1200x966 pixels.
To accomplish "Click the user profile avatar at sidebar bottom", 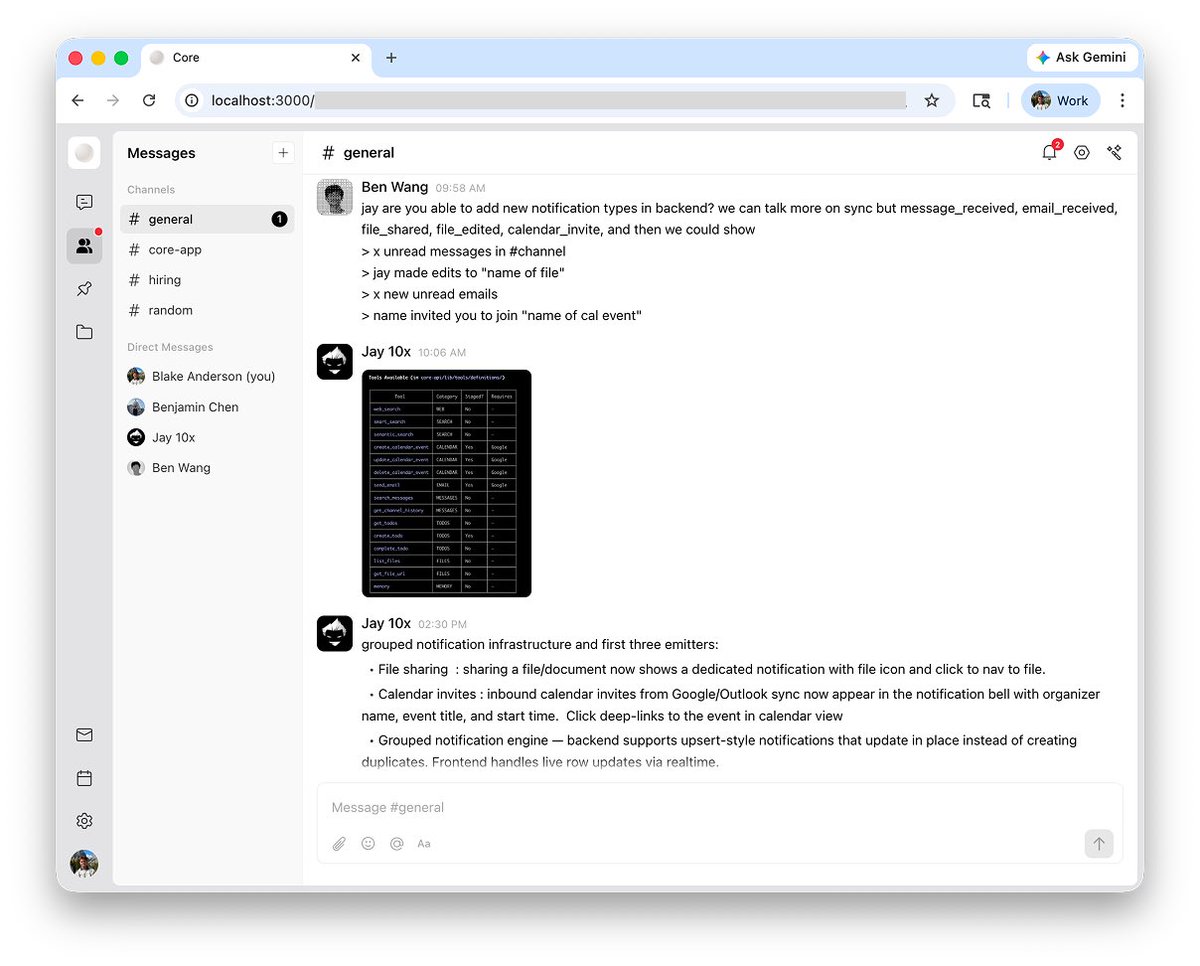I will pyautogui.click(x=84, y=864).
